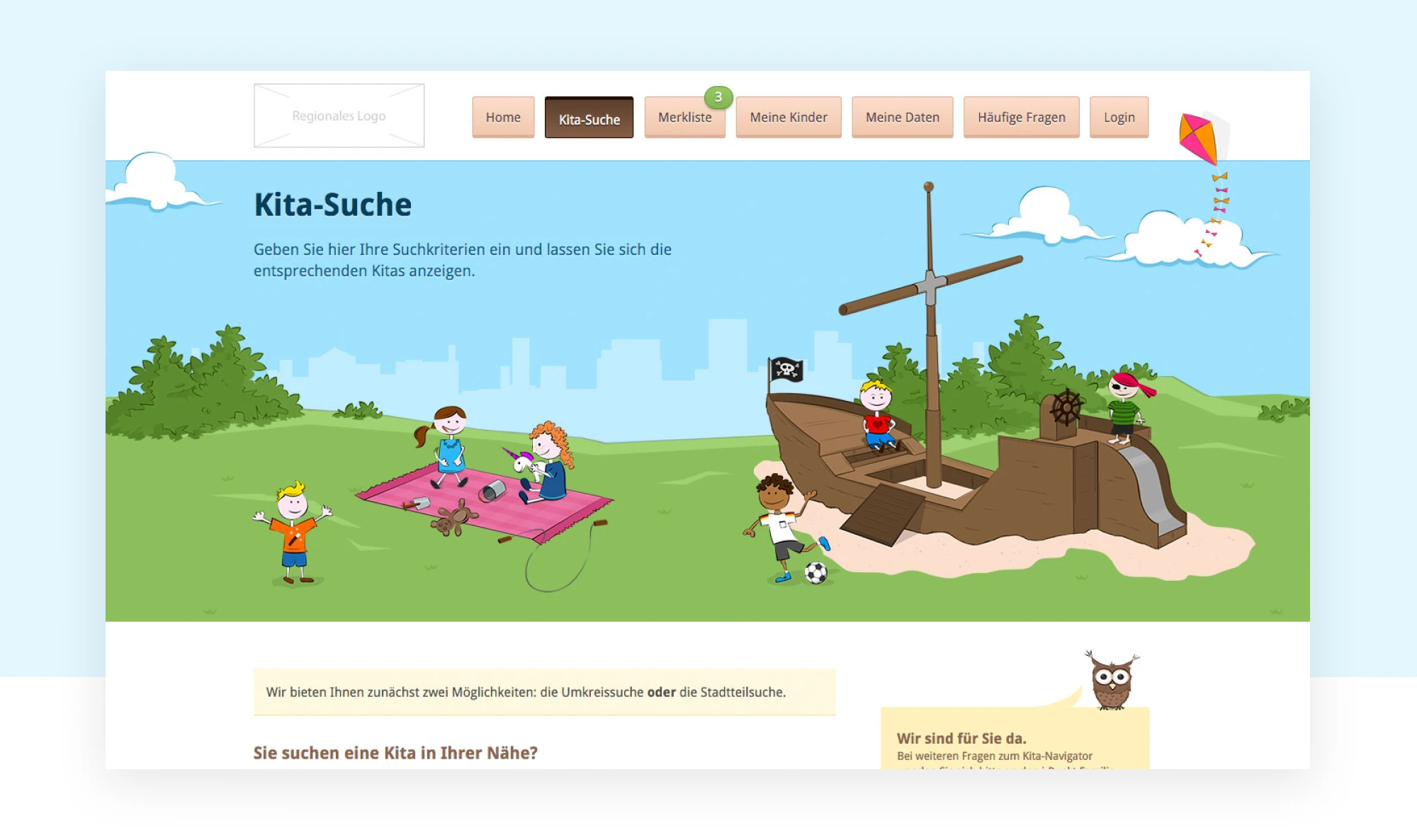1417x840 pixels.
Task: Click the brown teddy bear on blanket
Action: [x=453, y=518]
